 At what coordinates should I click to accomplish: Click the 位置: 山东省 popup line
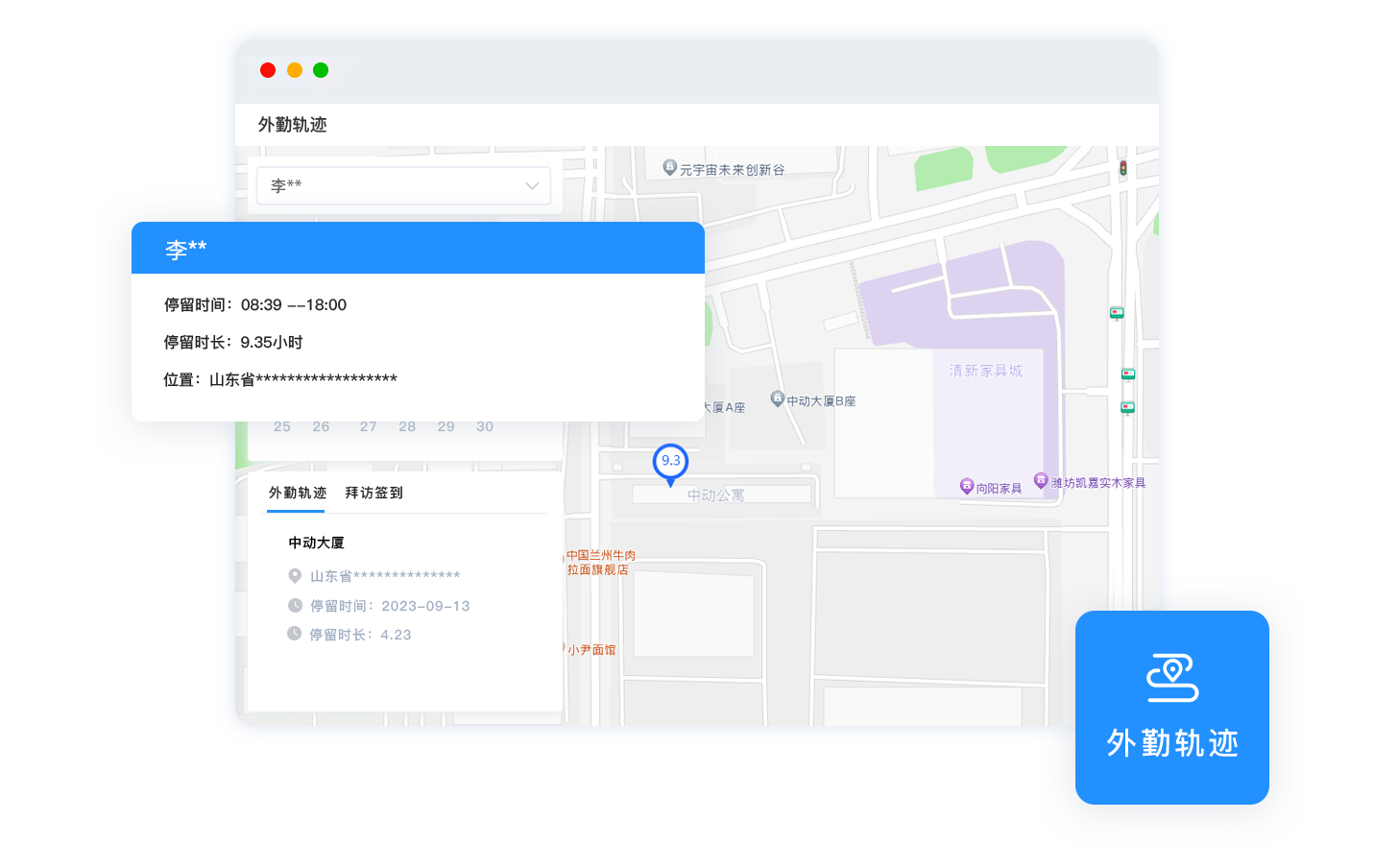280,379
